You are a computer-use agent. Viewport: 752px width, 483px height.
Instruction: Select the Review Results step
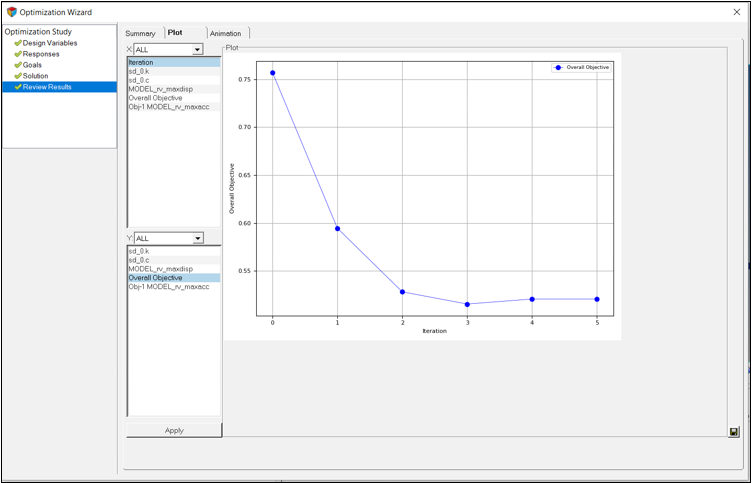click(x=47, y=87)
